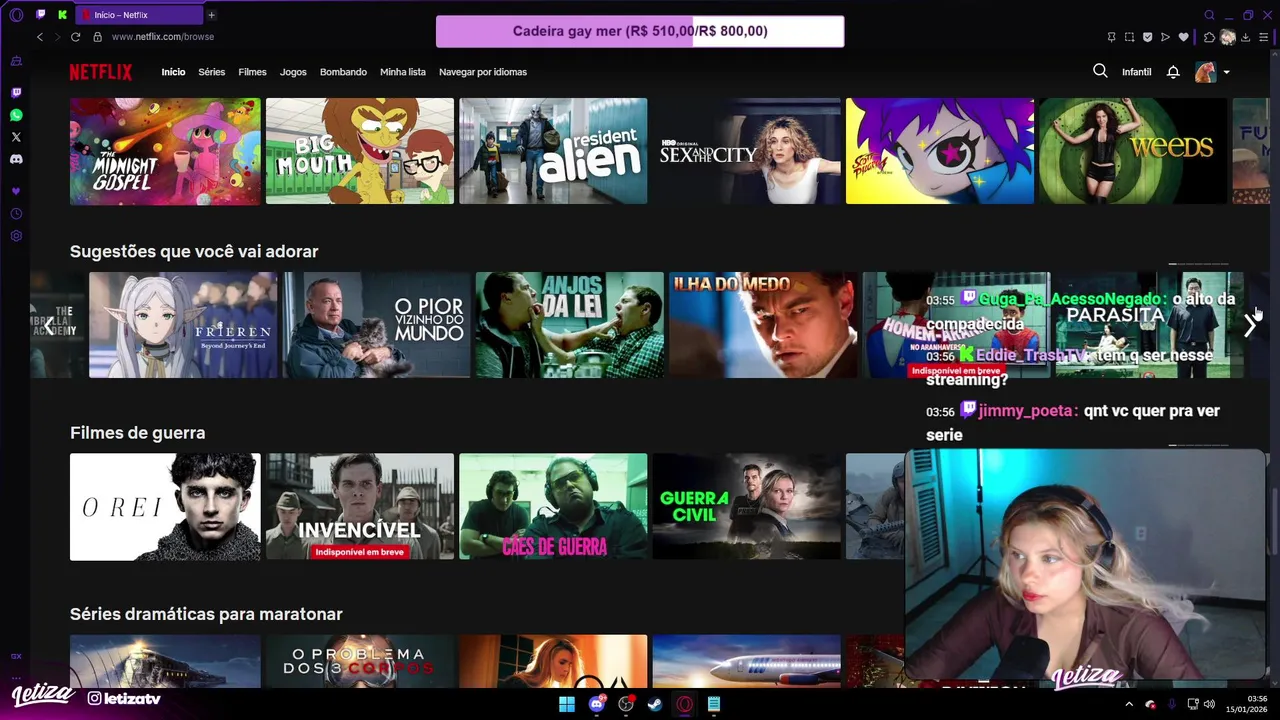Open Twitch panel in Opera sidebar
Viewport: 1280px width, 720px height.
tap(16, 92)
